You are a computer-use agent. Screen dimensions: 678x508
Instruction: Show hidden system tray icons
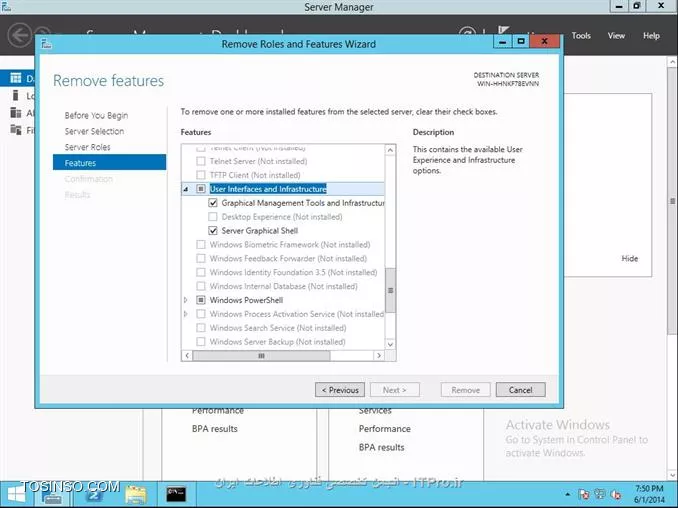pos(567,494)
